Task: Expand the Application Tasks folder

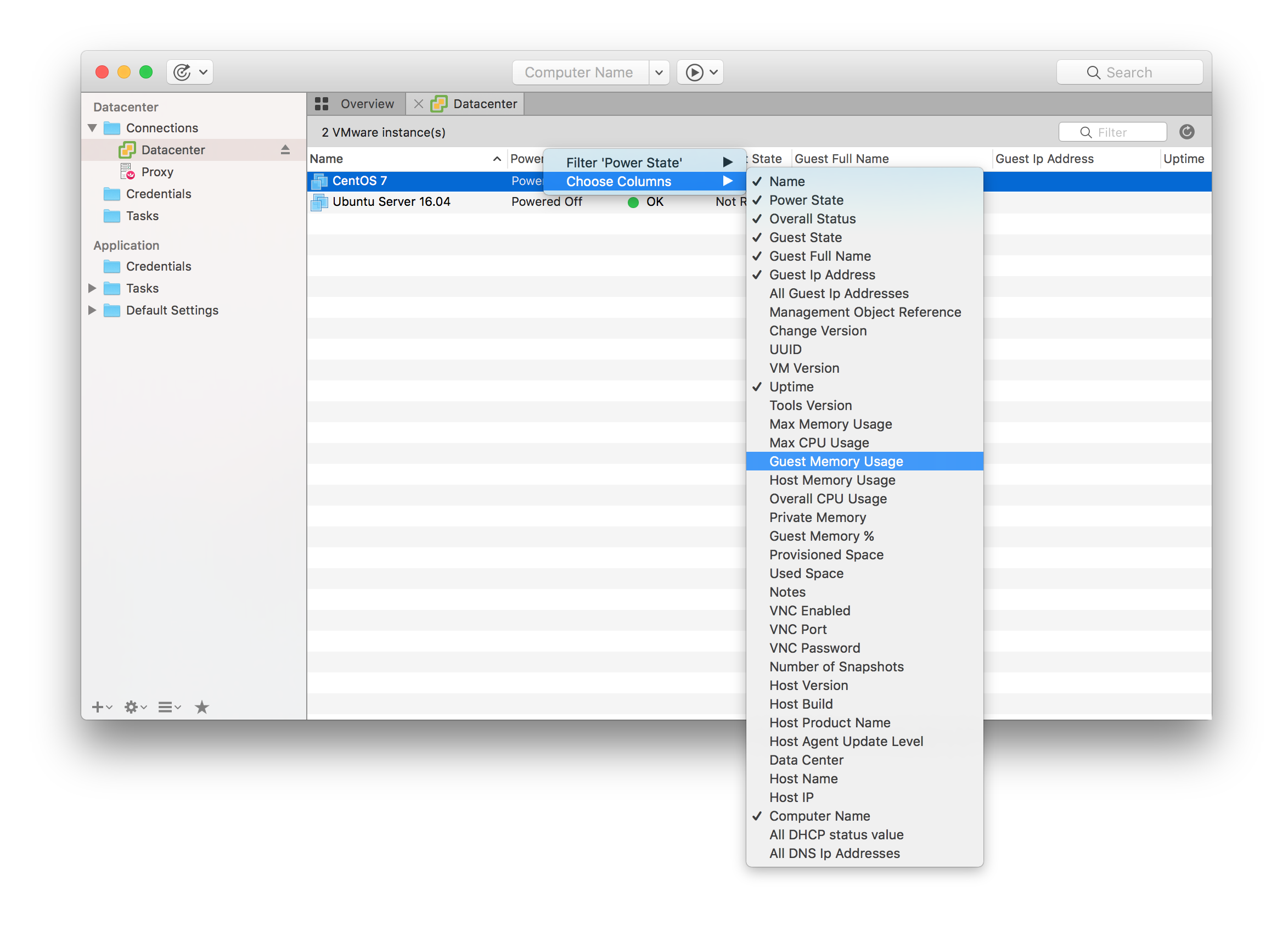Action: pyautogui.click(x=92, y=288)
